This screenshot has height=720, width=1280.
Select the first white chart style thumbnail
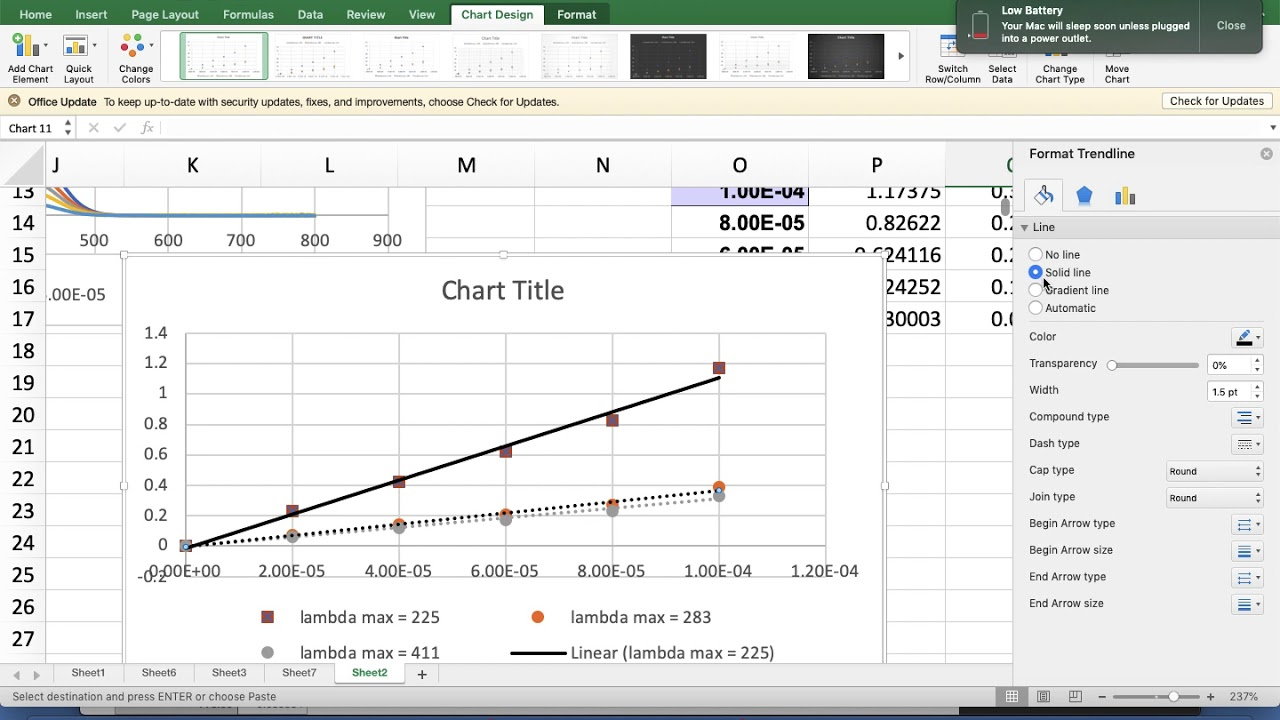pos(224,56)
